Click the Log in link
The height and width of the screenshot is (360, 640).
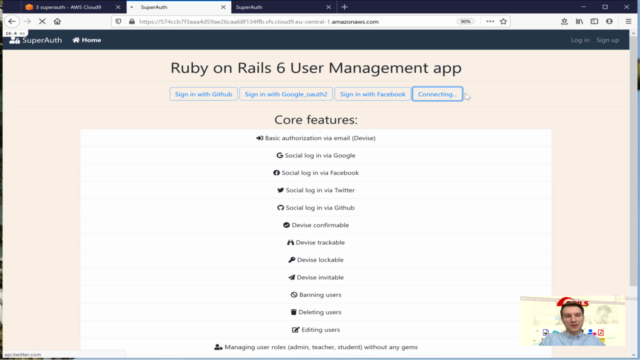[580, 40]
